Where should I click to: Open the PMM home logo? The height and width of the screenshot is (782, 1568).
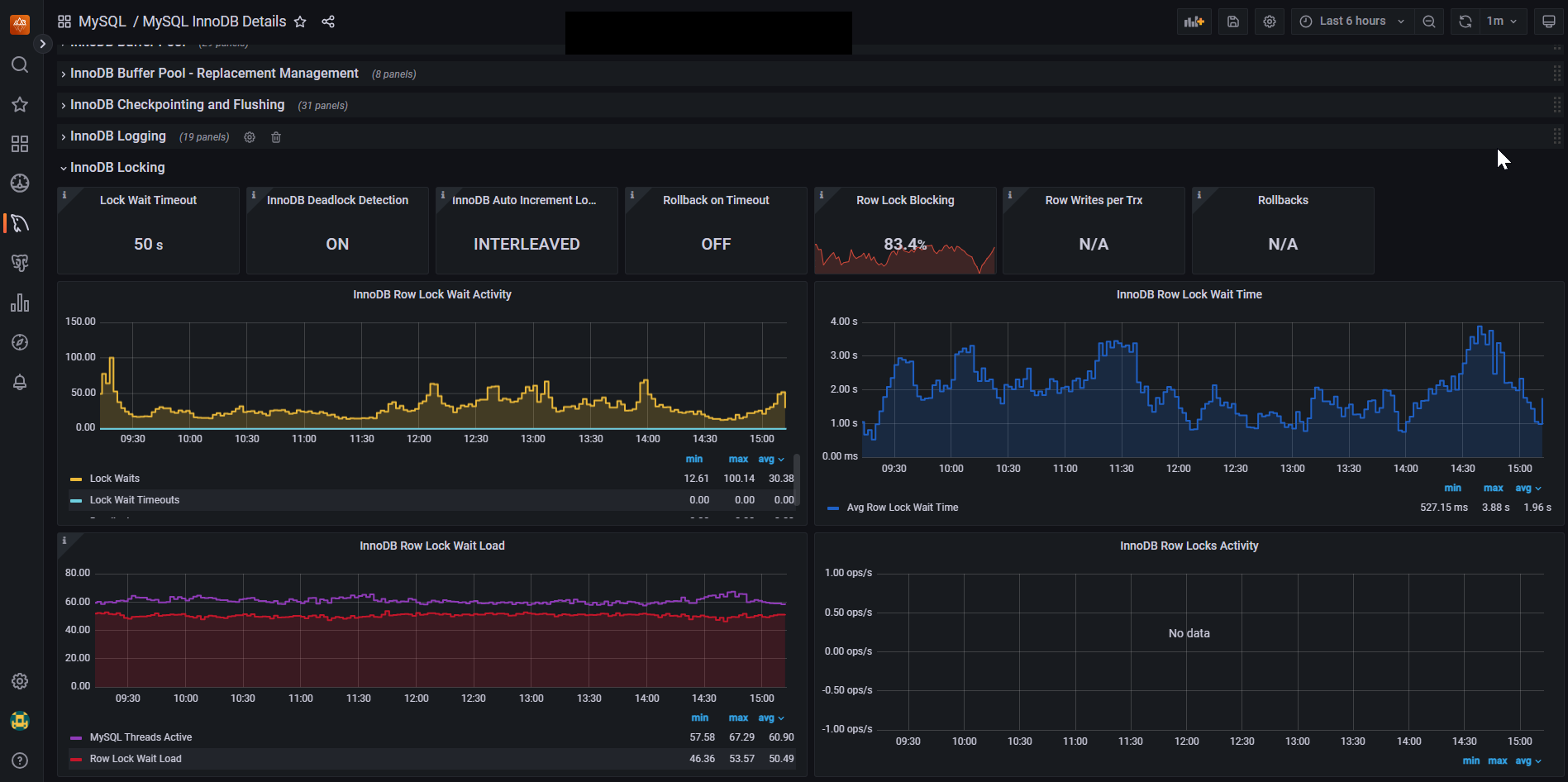tap(20, 24)
